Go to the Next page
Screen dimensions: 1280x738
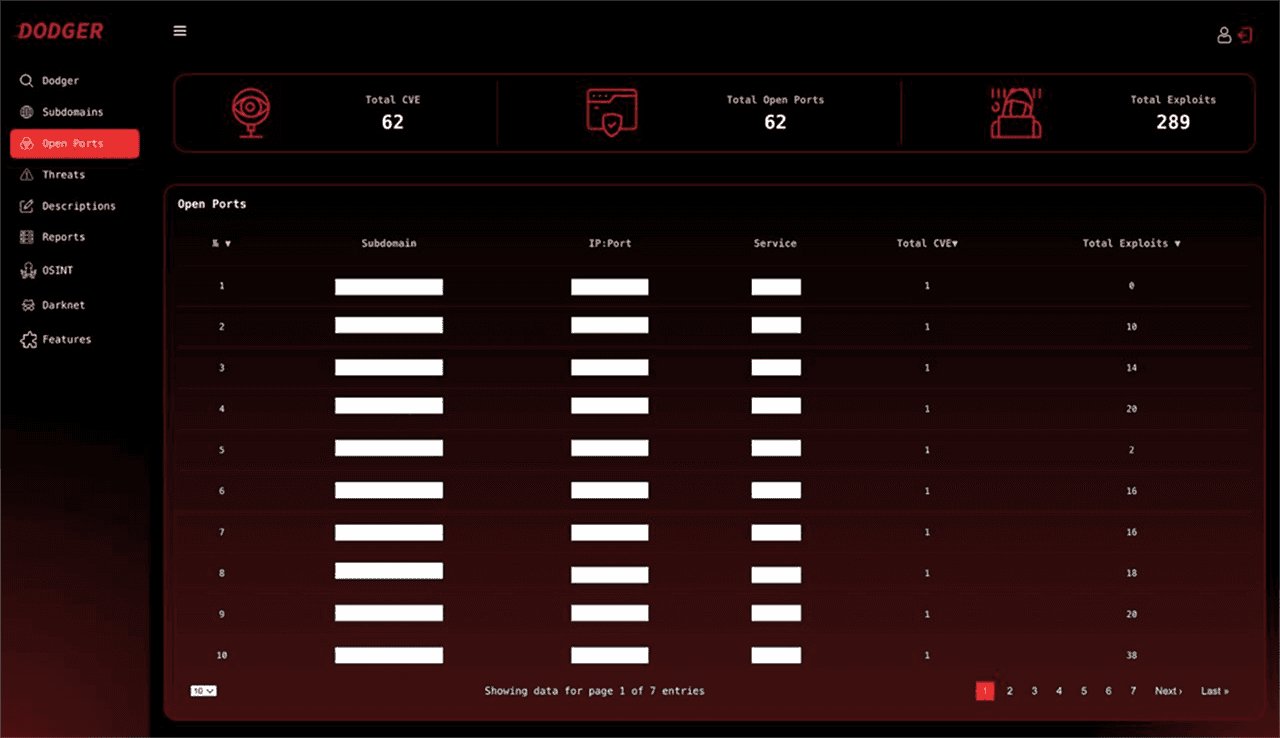1168,691
